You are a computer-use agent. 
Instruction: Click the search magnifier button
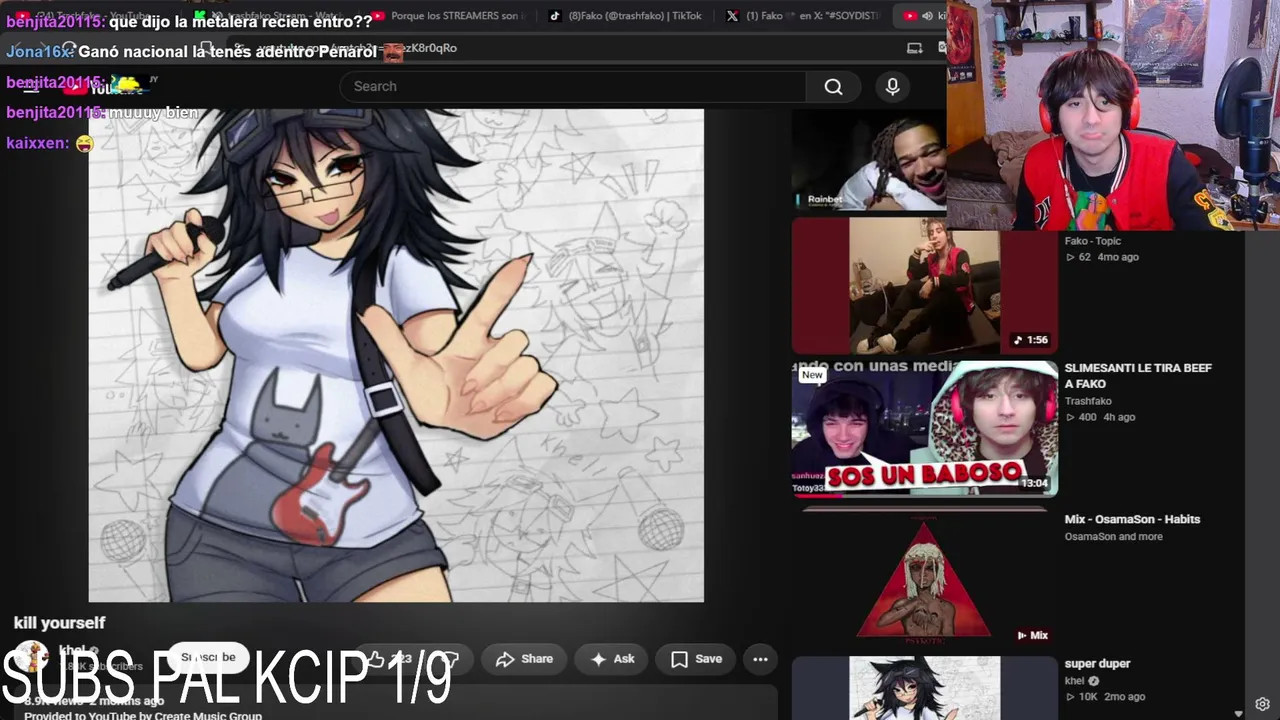coord(833,87)
